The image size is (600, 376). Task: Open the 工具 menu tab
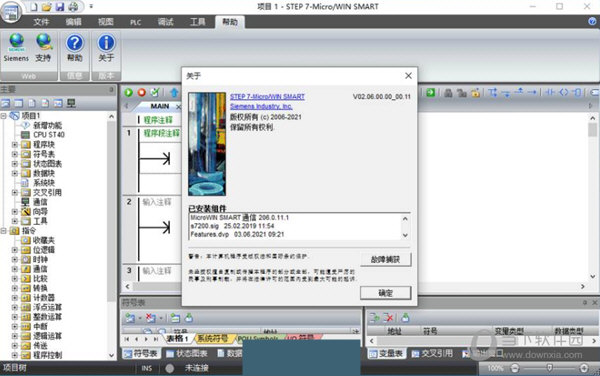(198, 22)
